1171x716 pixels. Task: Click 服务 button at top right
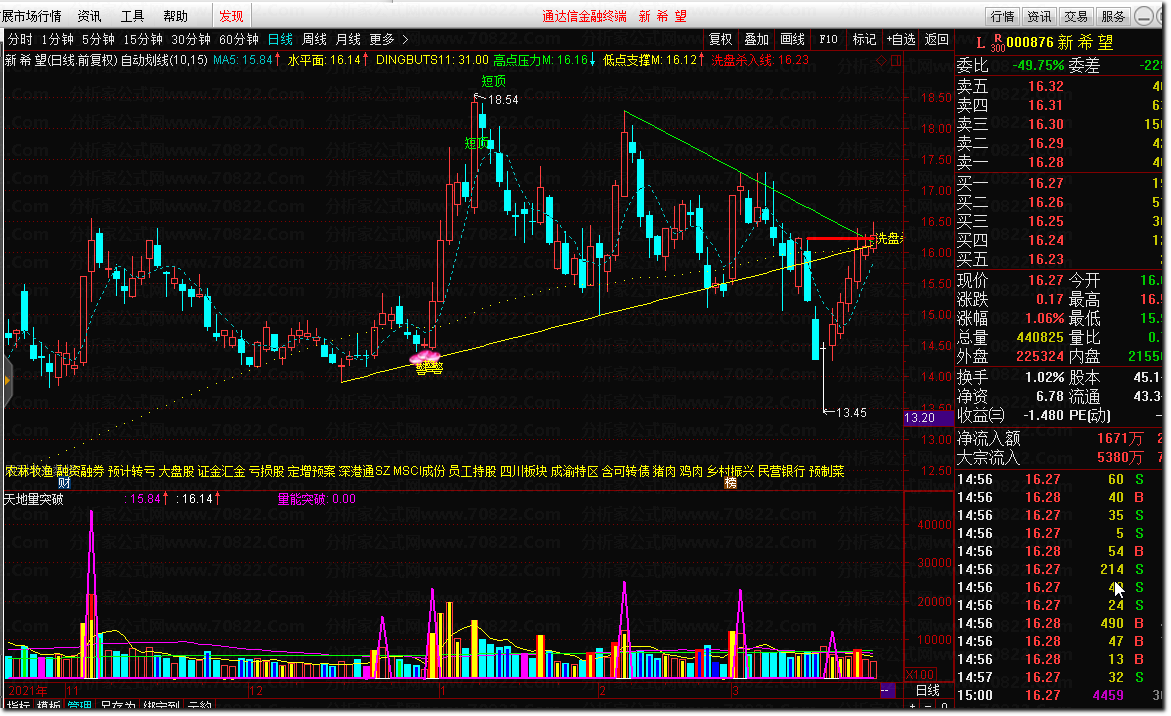click(x=1113, y=16)
